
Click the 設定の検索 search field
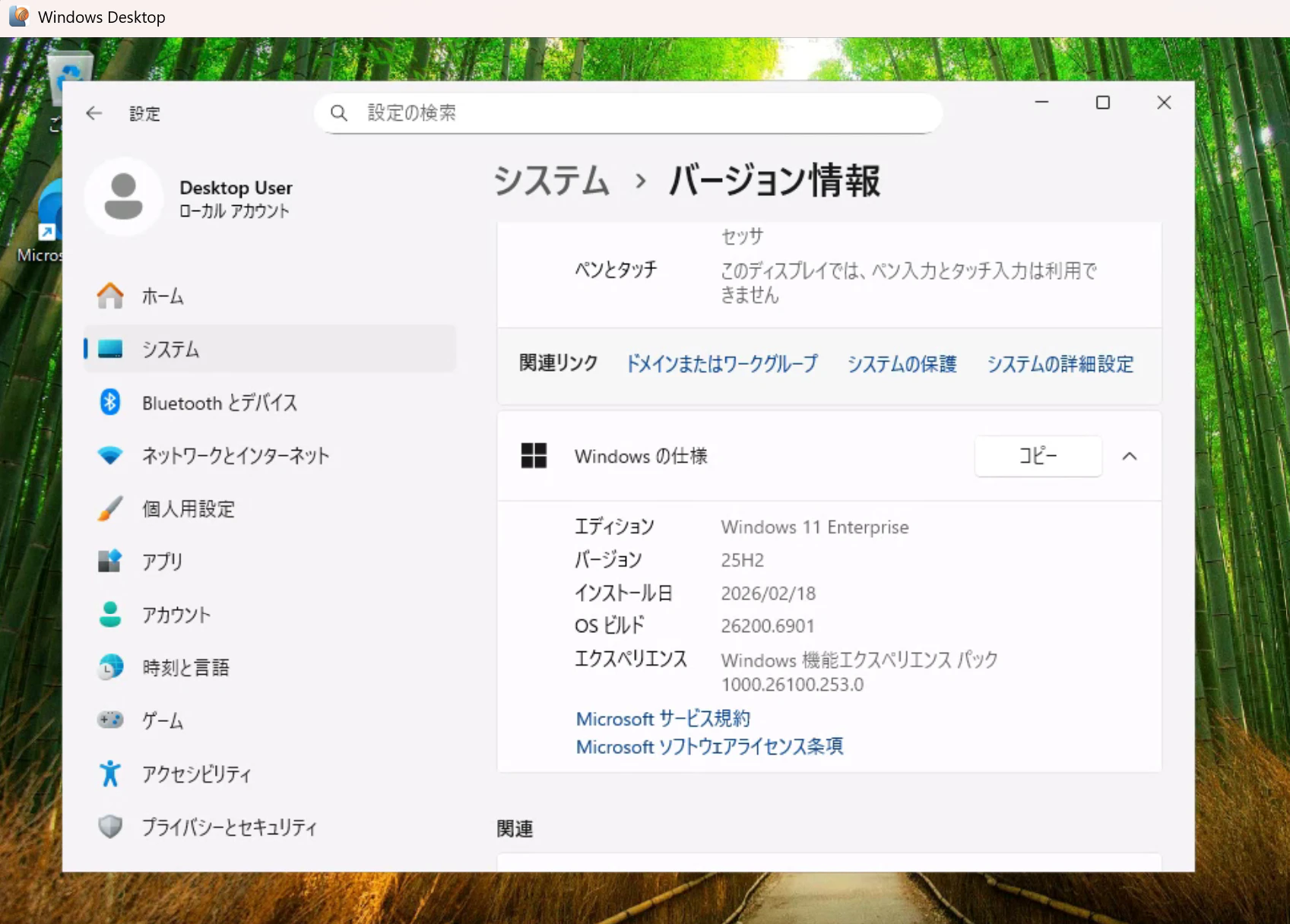click(x=629, y=113)
